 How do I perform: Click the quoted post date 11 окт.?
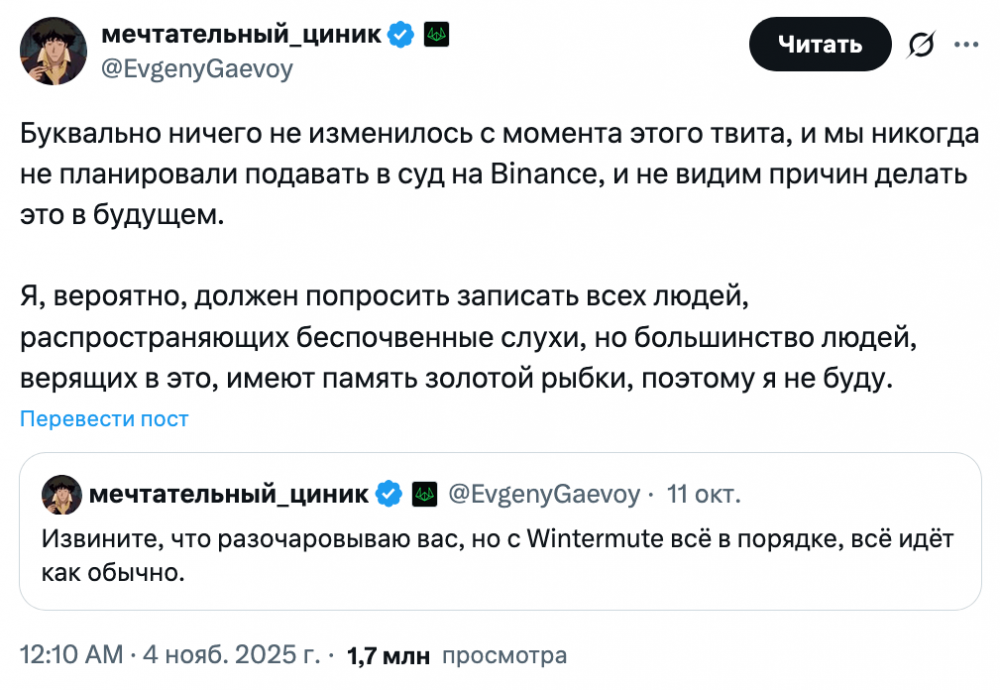(704, 494)
